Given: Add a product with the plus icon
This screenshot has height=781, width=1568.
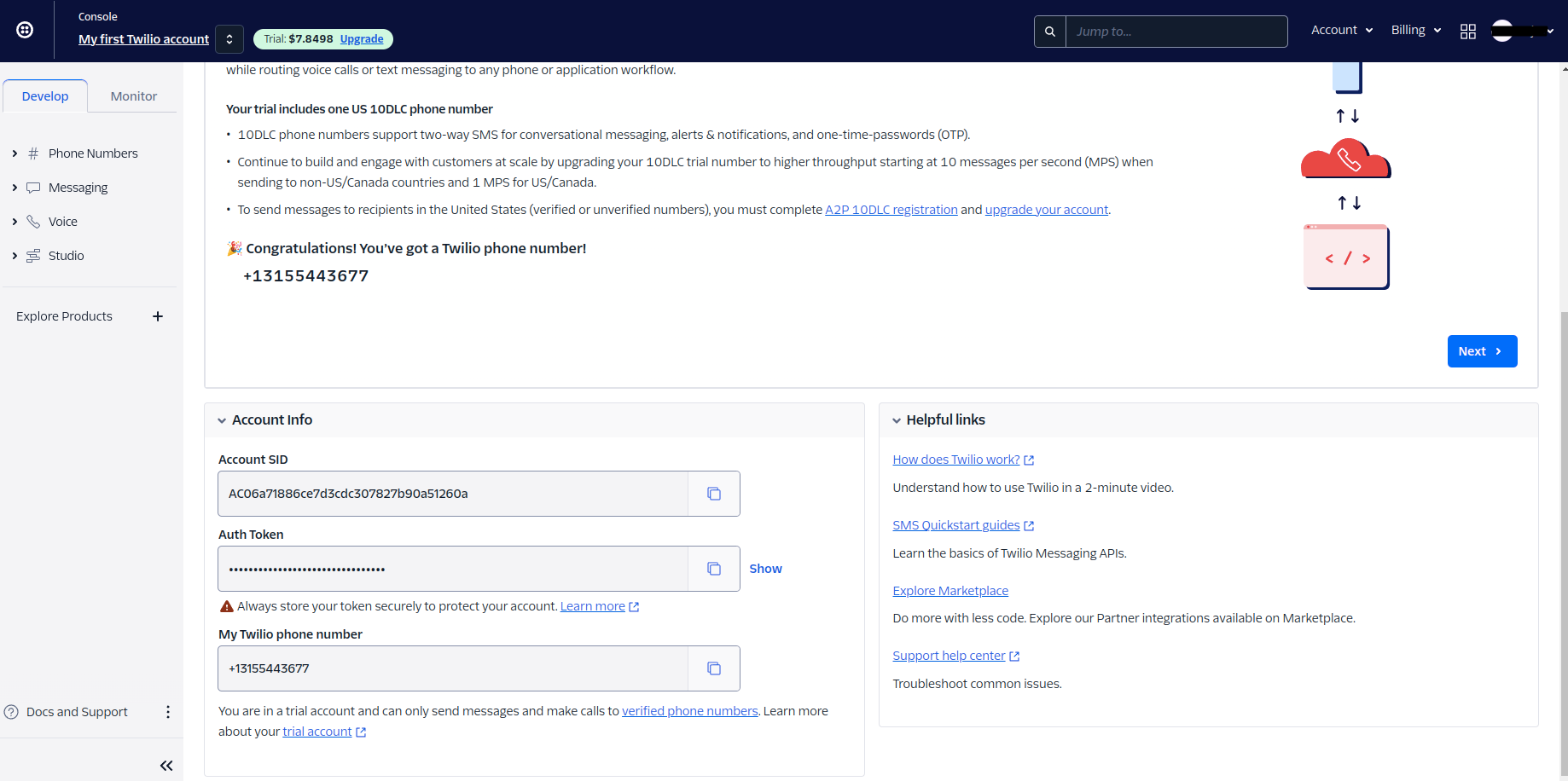Looking at the screenshot, I should 158,316.
